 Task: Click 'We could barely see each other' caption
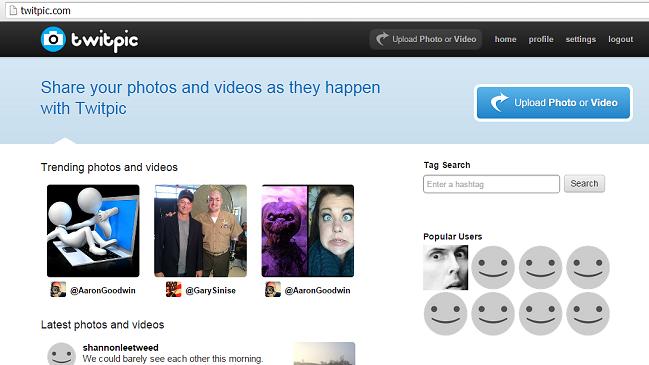173,359
